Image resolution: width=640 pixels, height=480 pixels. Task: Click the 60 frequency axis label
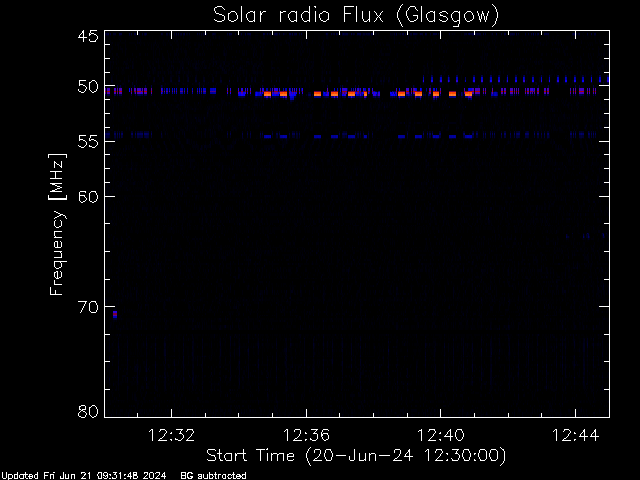pyautogui.click(x=88, y=196)
